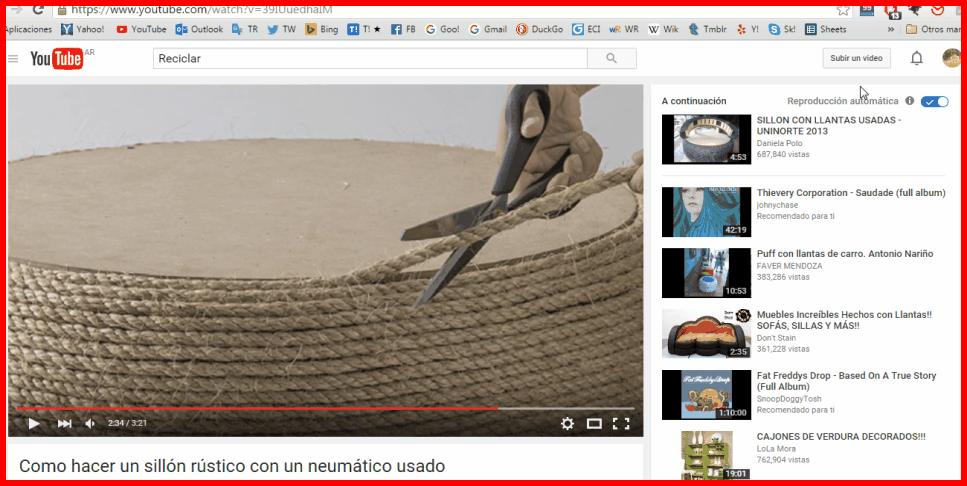Mute the video volume
The width and height of the screenshot is (967, 486).
click(x=91, y=423)
